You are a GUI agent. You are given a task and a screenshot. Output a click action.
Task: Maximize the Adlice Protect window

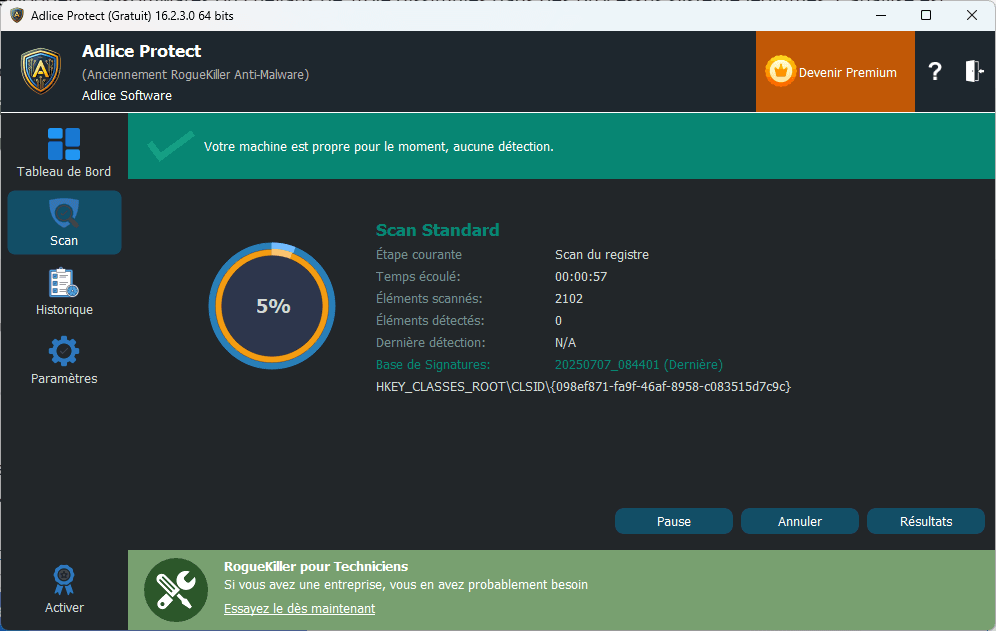[926, 15]
